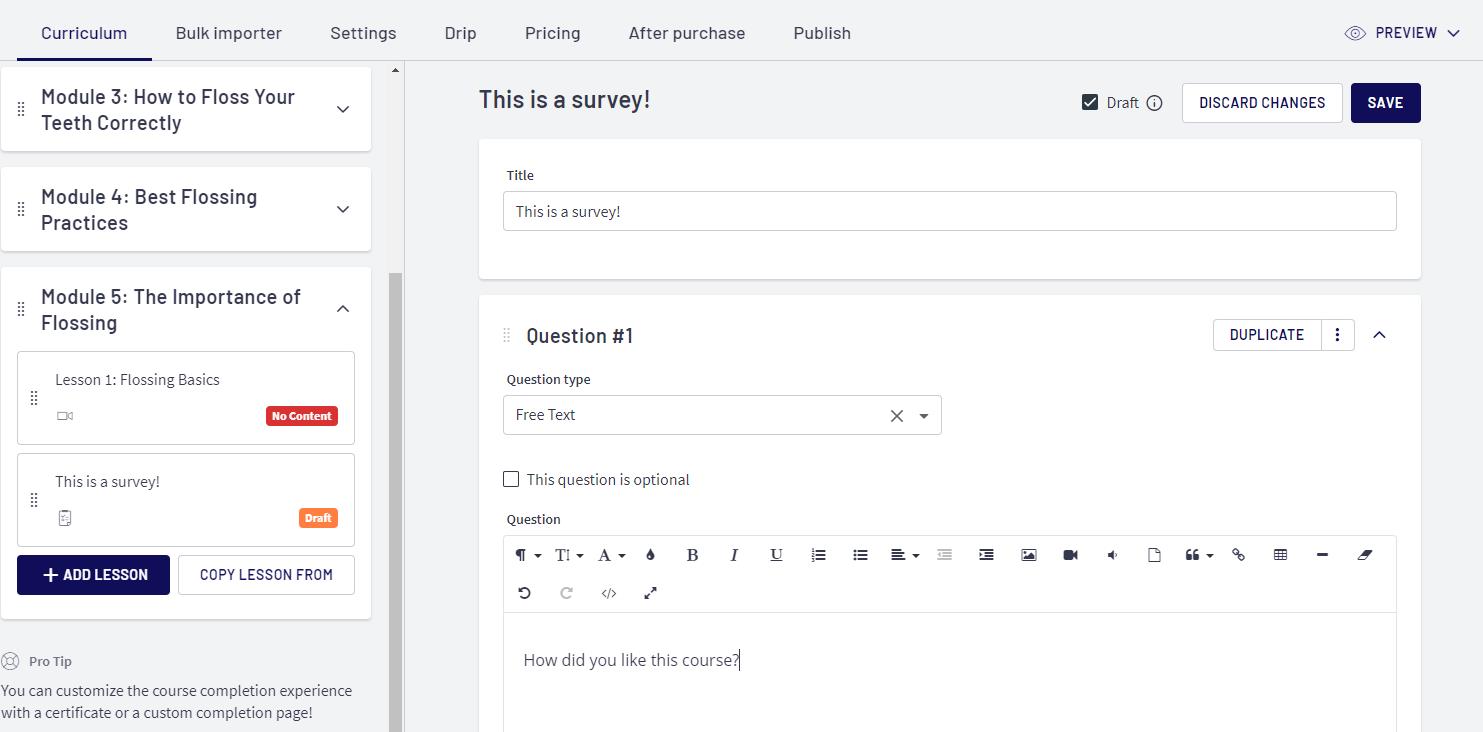The image size is (1483, 732).
Task: Open the code view of the editor
Action: [x=608, y=593]
